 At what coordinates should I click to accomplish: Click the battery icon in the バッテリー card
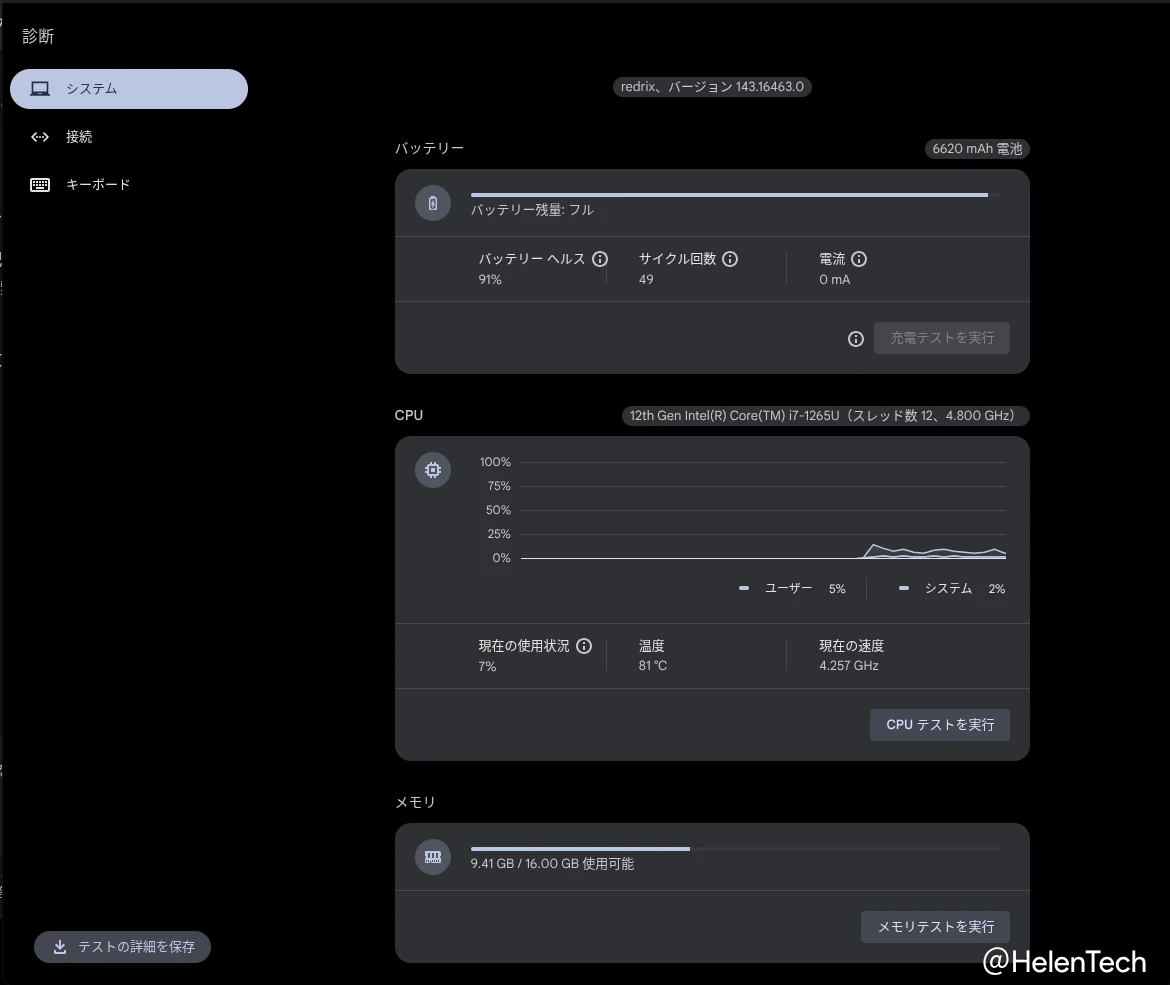coord(432,202)
